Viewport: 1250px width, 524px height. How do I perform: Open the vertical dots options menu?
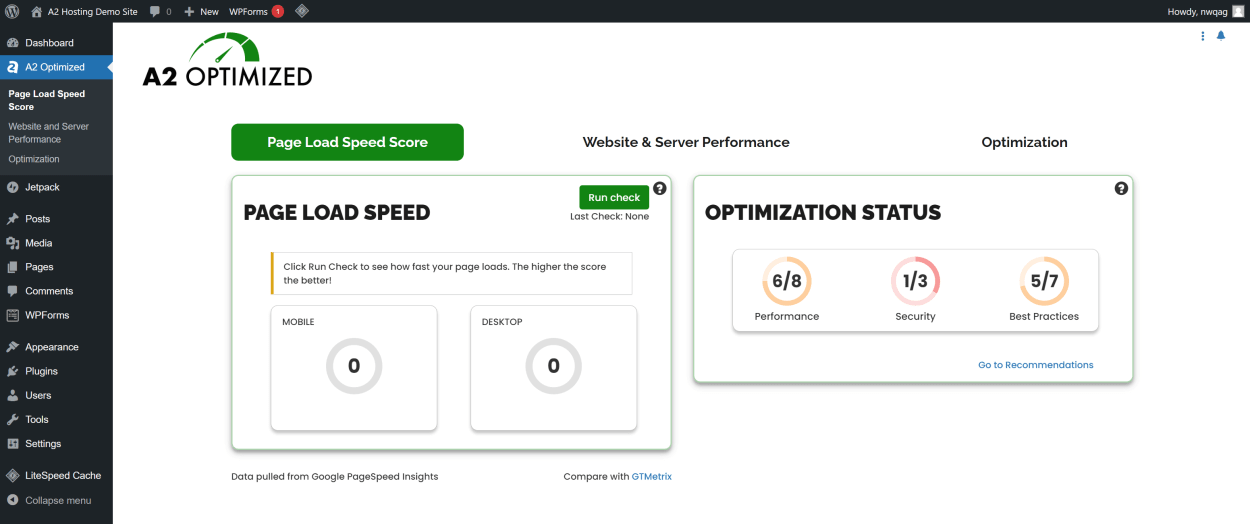(x=1203, y=36)
